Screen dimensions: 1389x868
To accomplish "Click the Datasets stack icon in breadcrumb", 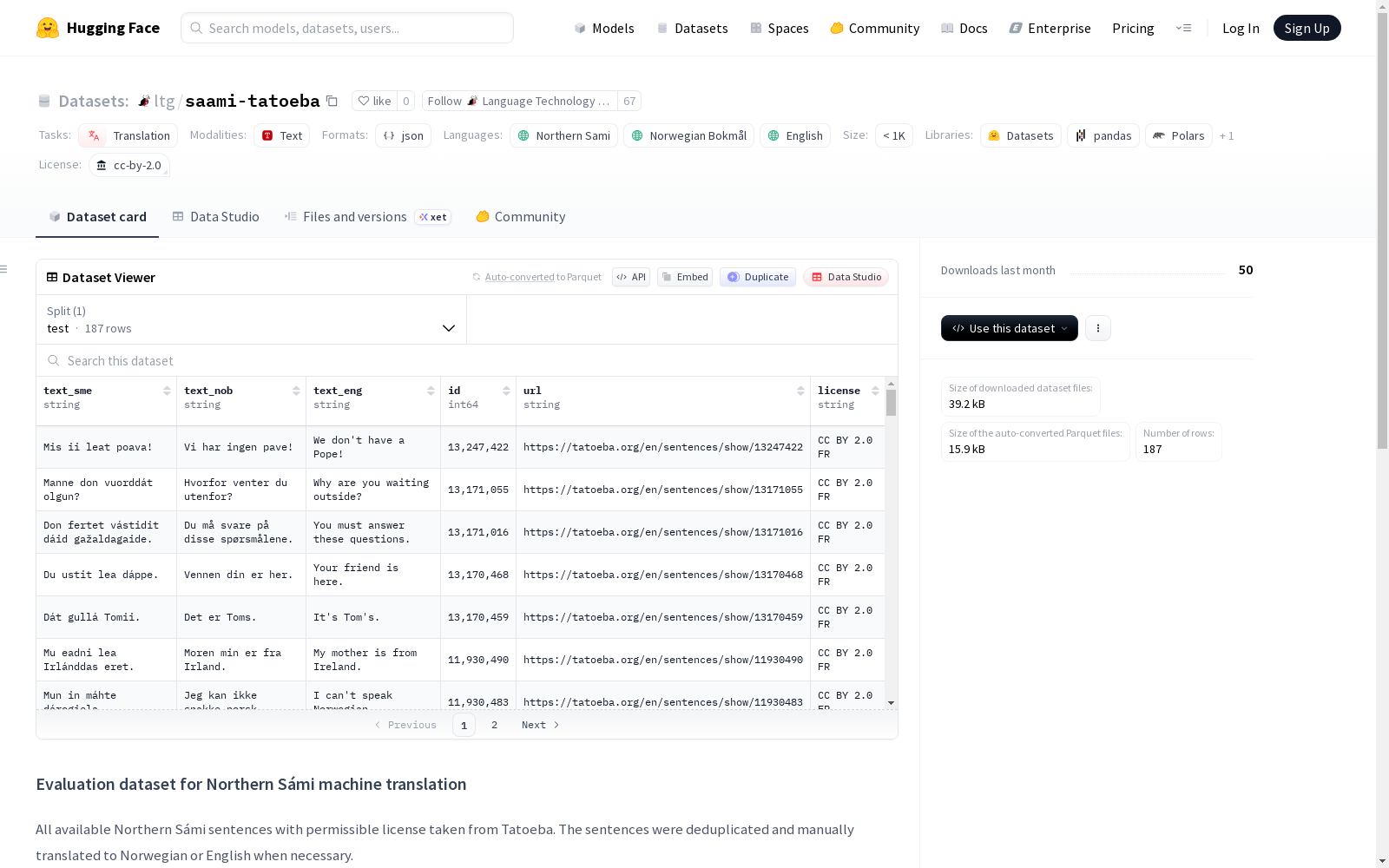I will [44, 102].
